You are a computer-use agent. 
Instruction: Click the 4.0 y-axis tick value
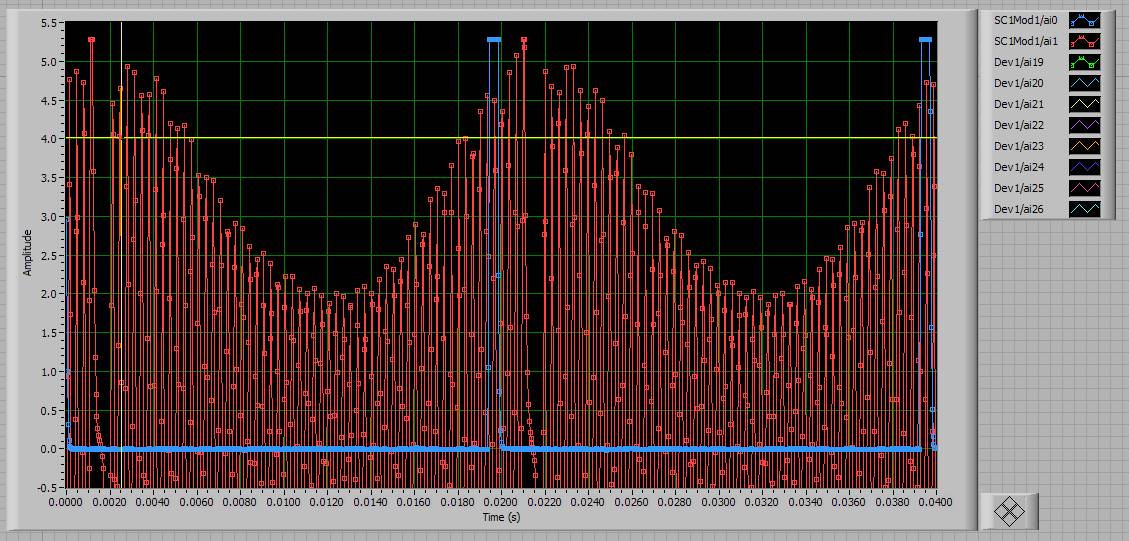point(51,139)
